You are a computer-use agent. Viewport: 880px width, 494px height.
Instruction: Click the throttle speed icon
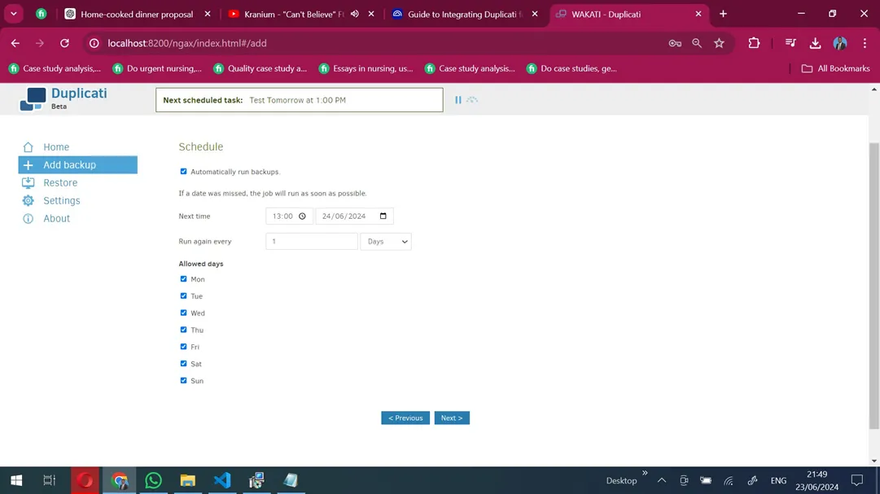click(472, 100)
